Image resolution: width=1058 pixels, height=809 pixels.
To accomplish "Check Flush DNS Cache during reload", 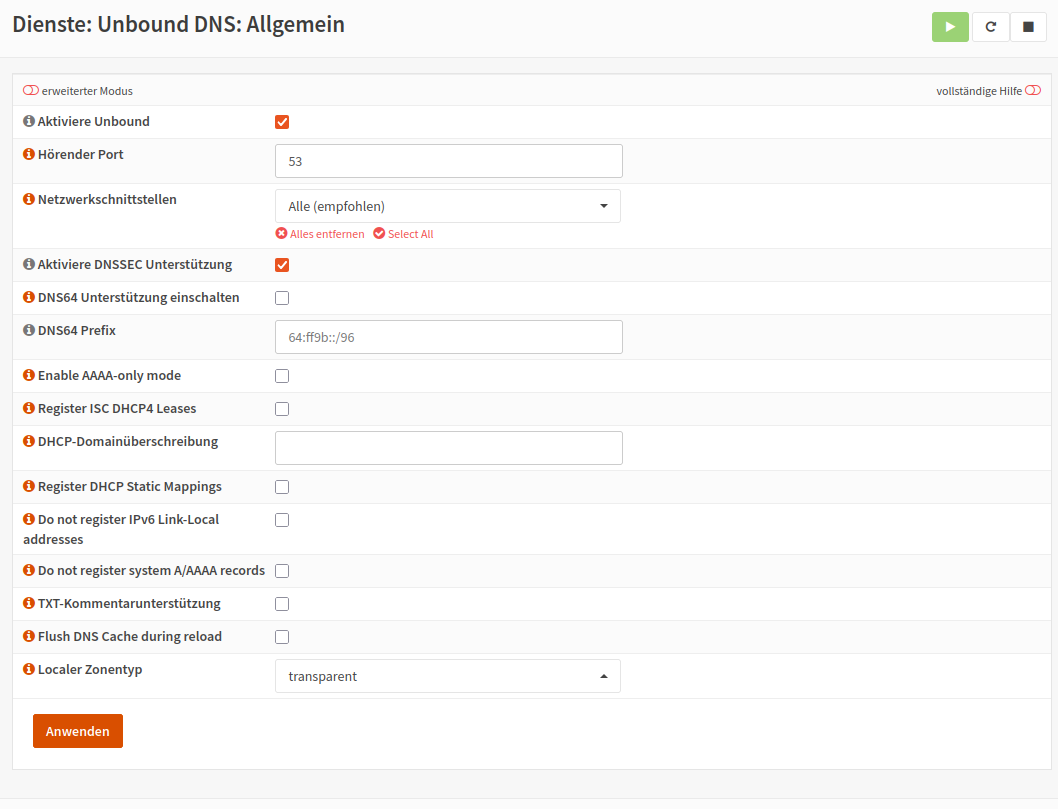I will 282,637.
